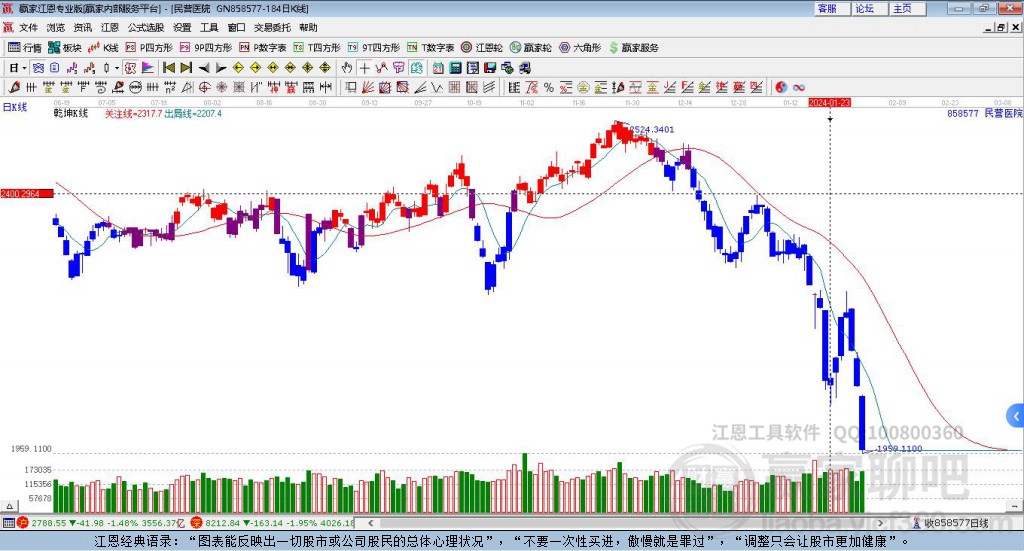Click the 客服 customer service button
Image resolution: width=1024 pixels, height=551 pixels.
[832, 8]
